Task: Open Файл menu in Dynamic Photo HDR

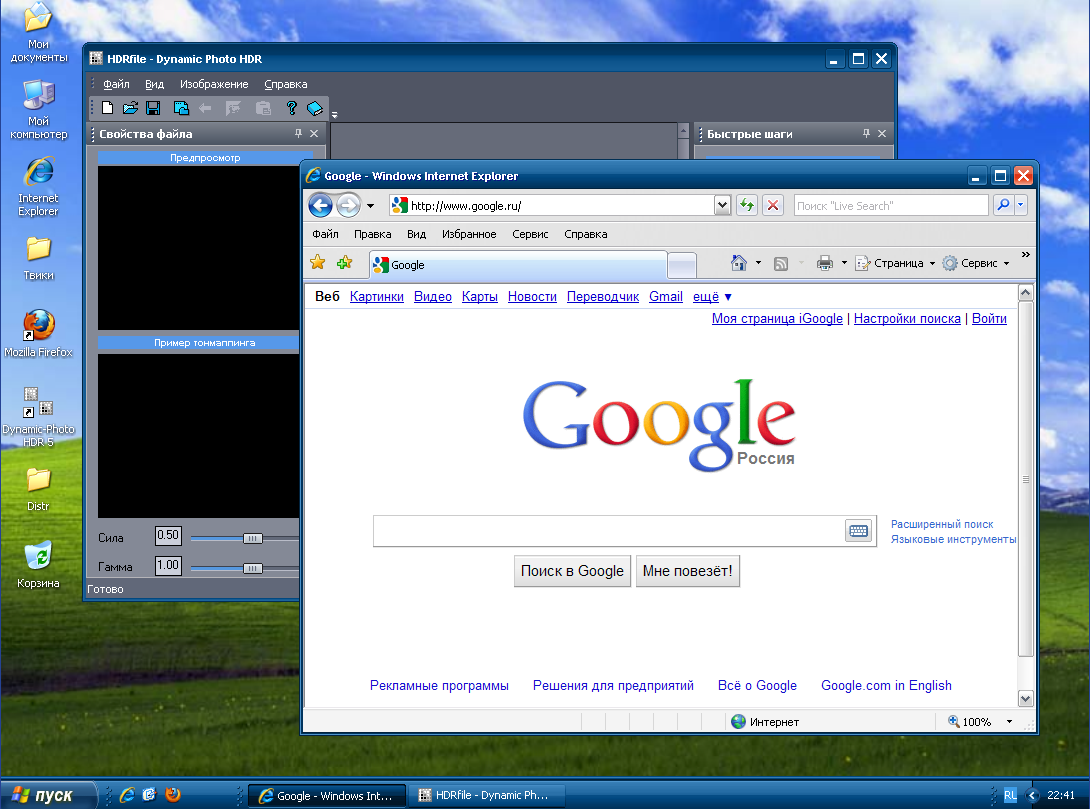Action: click(116, 84)
